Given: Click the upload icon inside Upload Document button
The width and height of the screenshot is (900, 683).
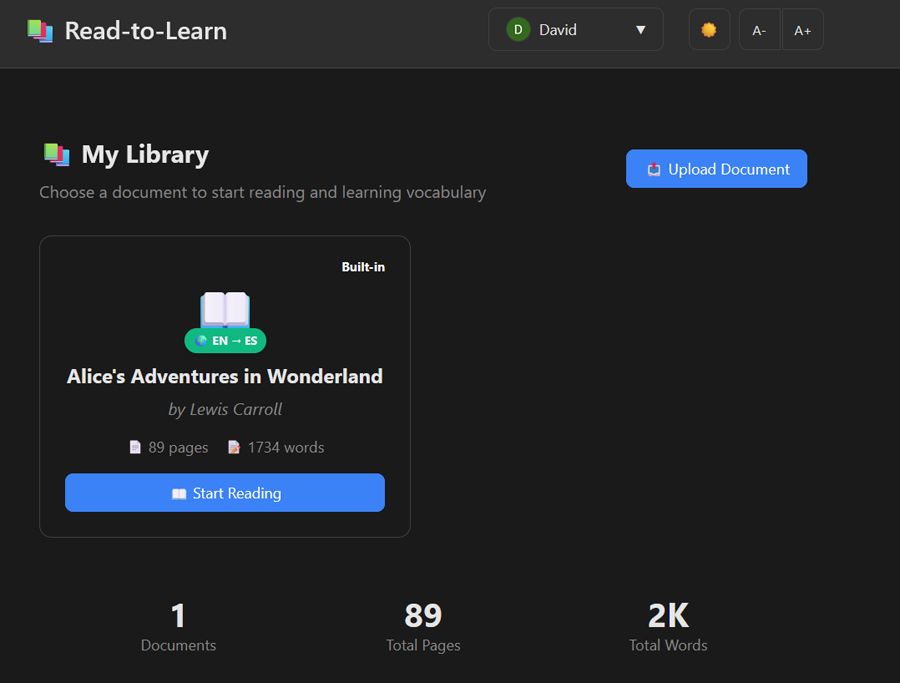Looking at the screenshot, I should pyautogui.click(x=655, y=168).
